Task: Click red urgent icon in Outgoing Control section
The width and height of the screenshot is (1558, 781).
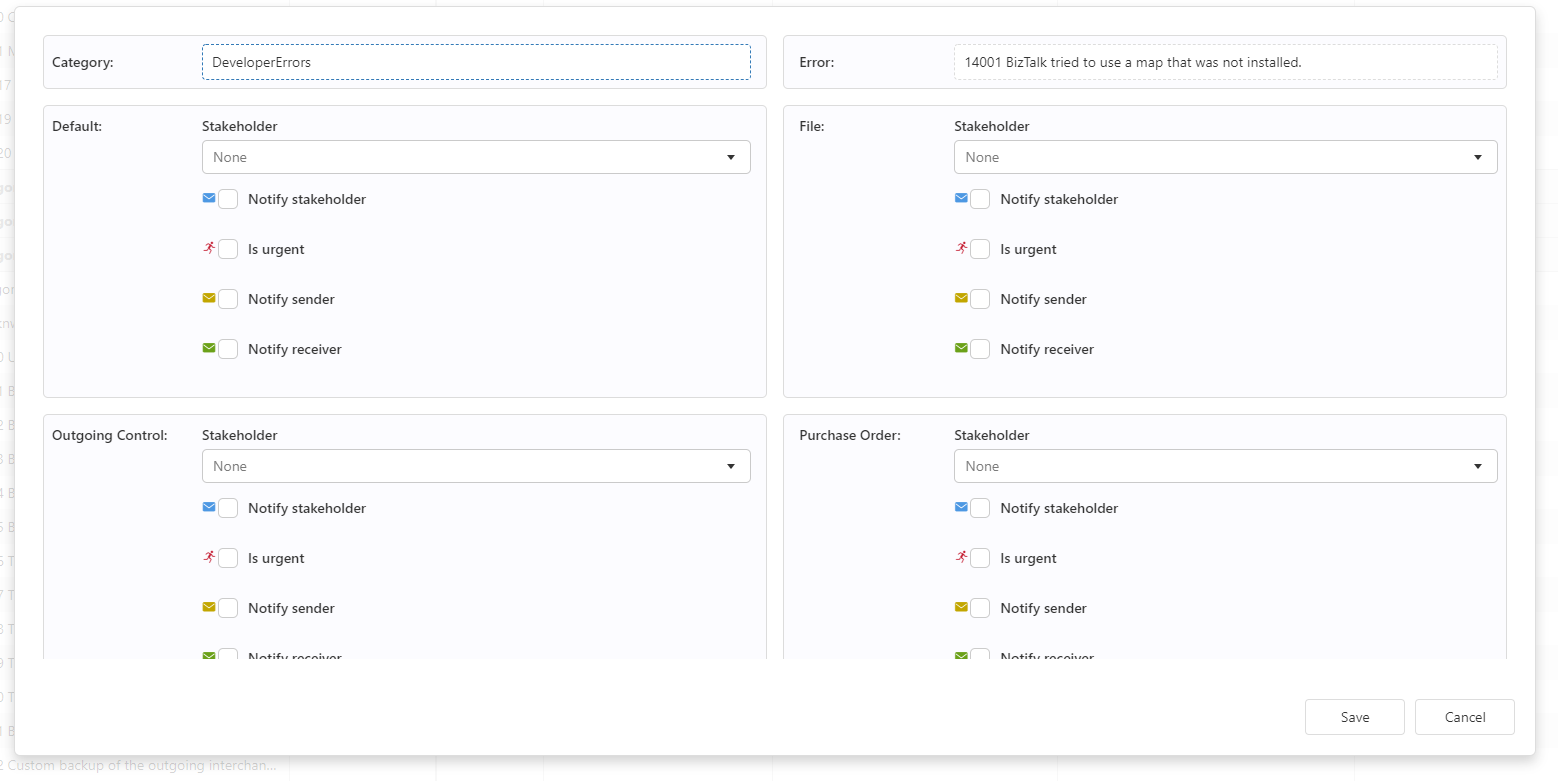Action: coord(209,557)
